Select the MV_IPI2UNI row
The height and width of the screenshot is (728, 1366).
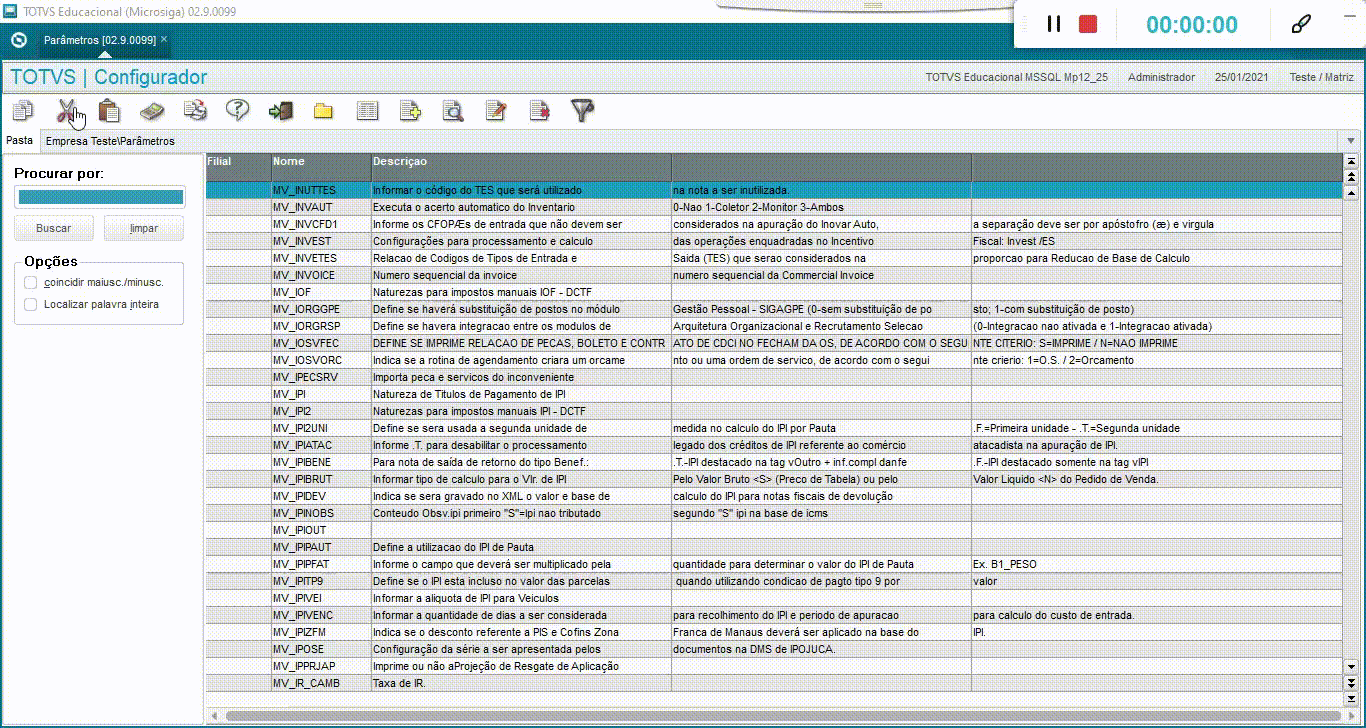pos(773,428)
